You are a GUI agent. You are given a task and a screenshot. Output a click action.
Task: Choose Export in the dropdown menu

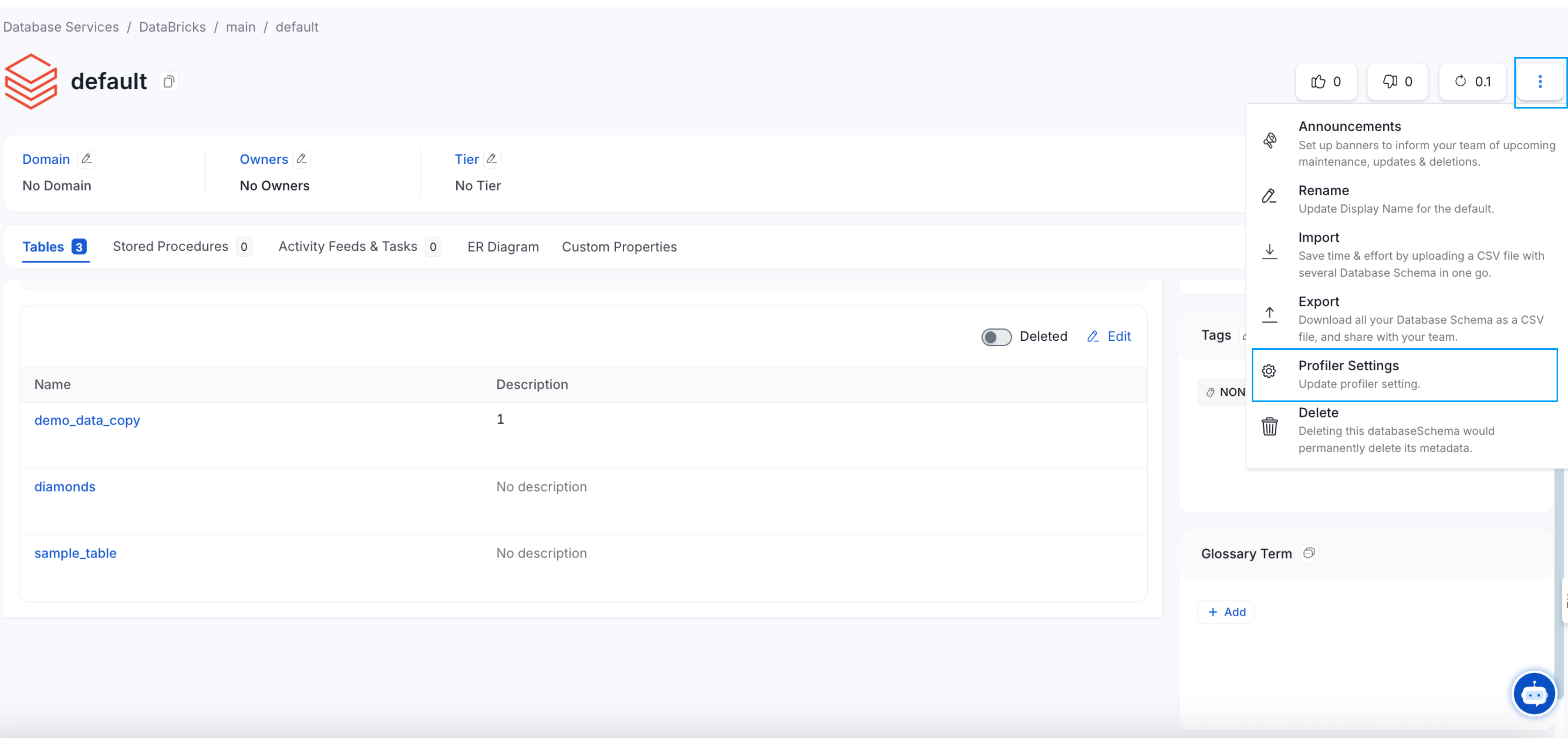pos(1404,319)
